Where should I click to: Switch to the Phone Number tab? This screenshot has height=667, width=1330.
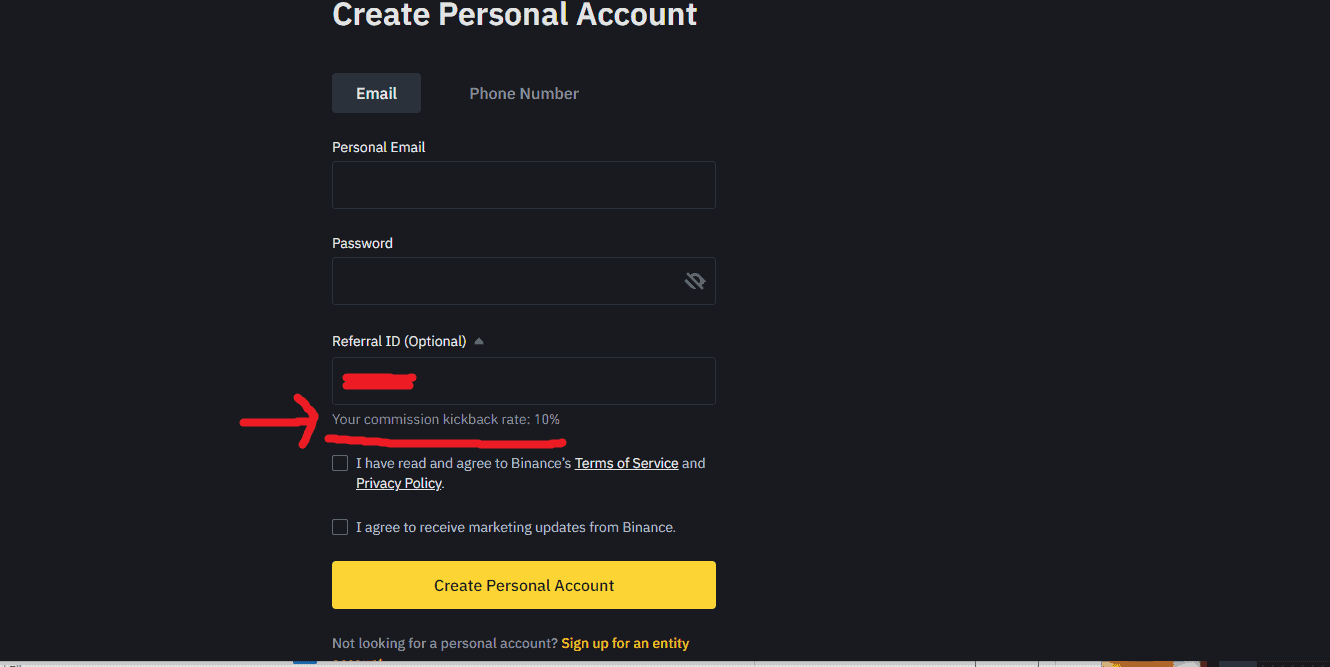(524, 93)
